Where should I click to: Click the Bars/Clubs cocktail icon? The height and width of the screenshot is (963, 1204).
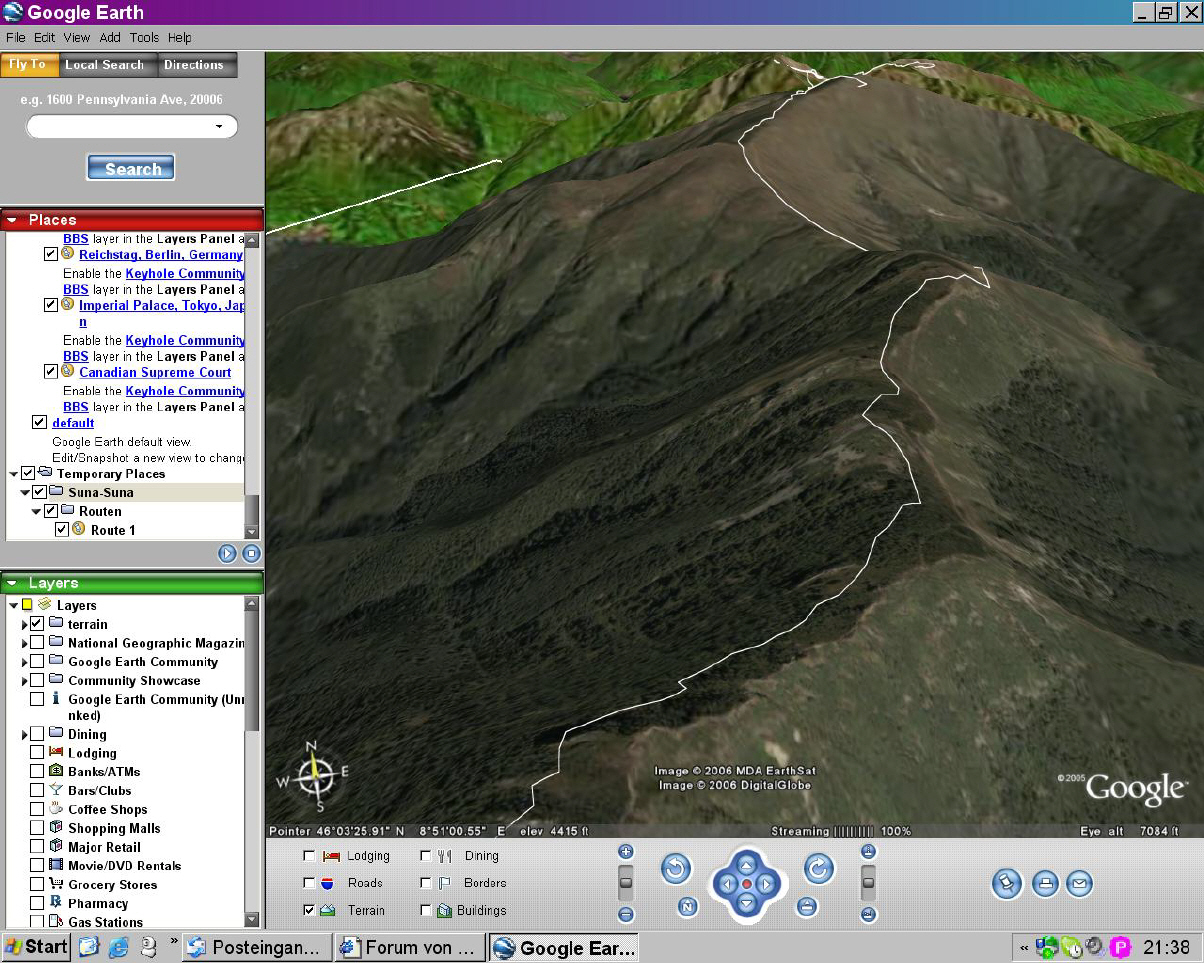56,790
